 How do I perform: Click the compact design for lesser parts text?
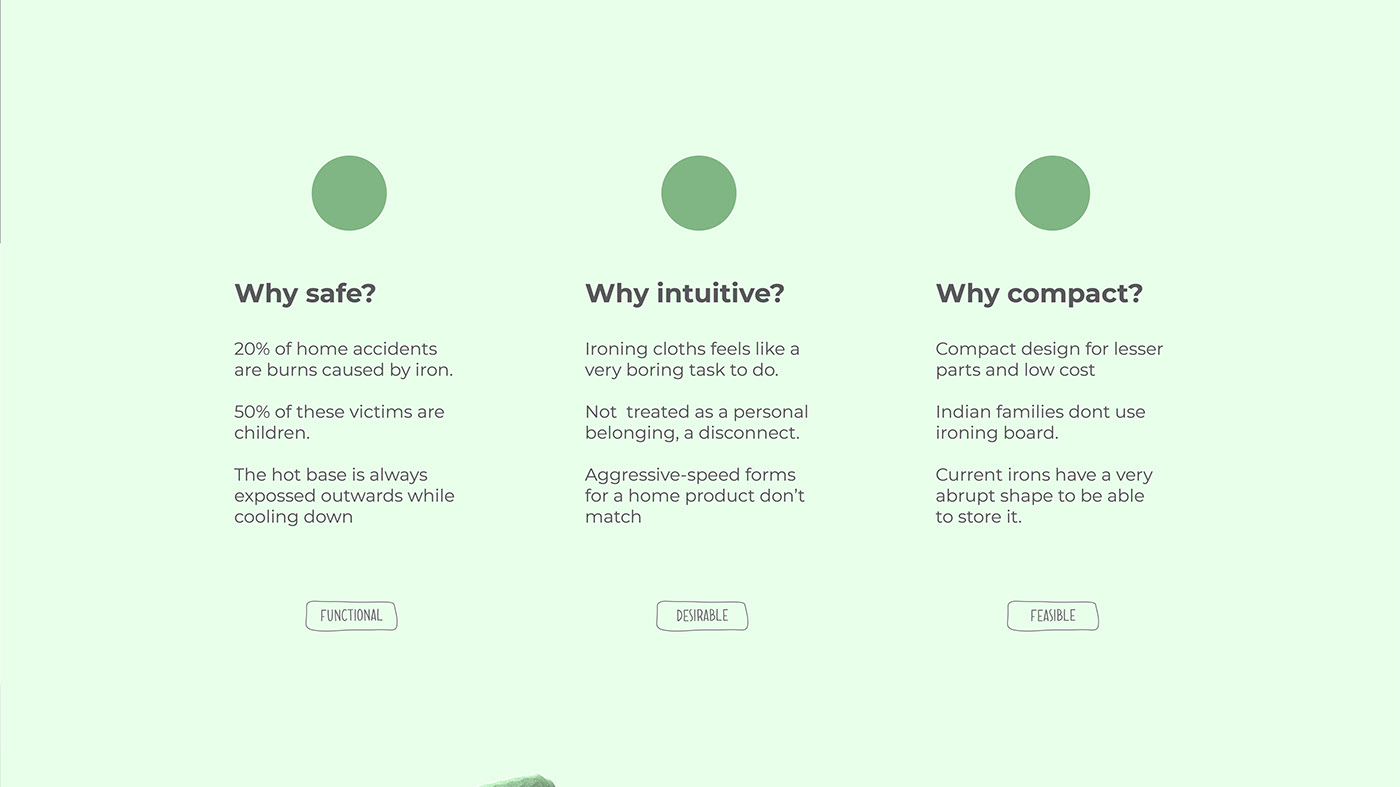(x=1049, y=359)
